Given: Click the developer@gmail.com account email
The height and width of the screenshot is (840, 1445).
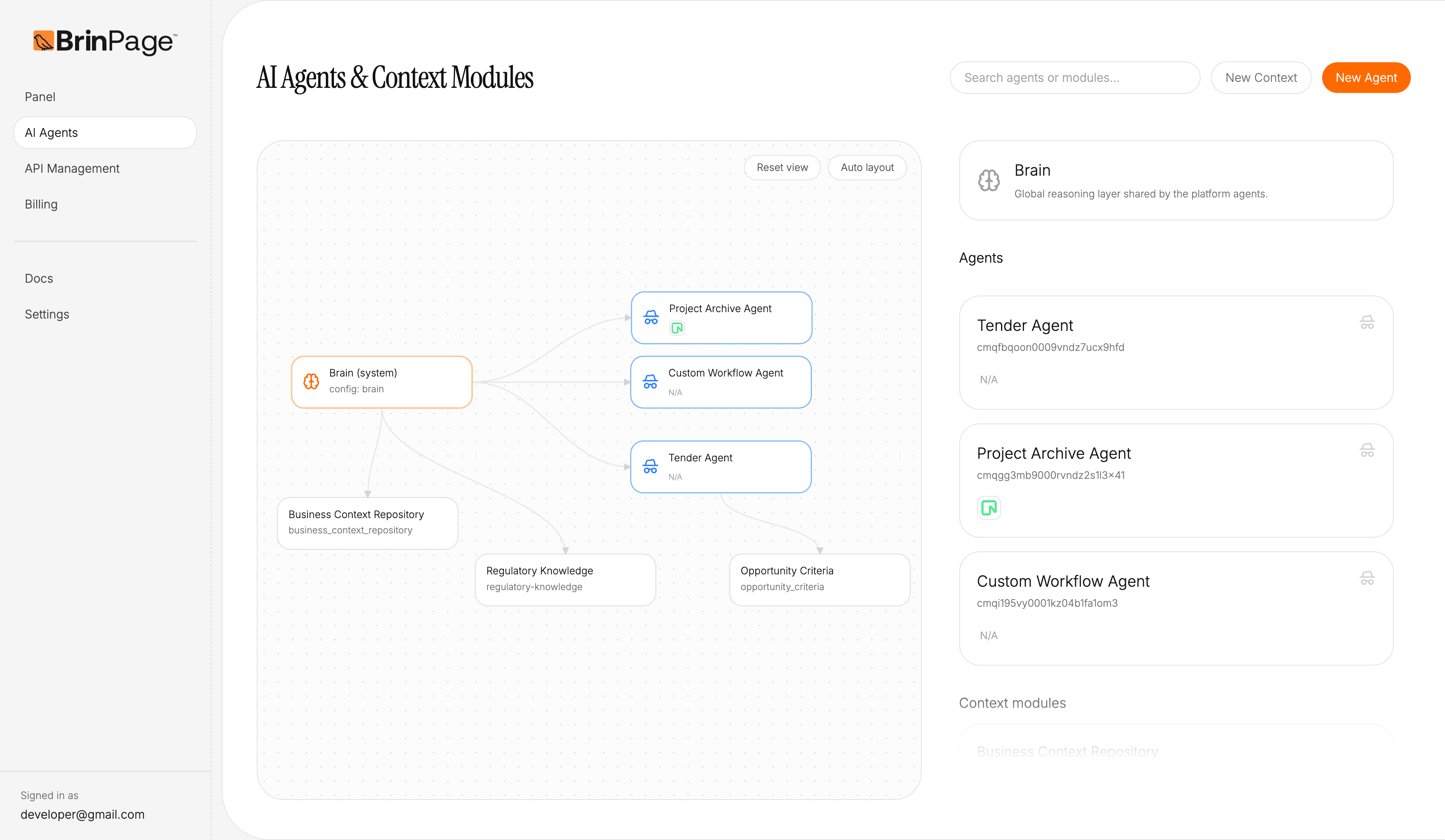Looking at the screenshot, I should pyautogui.click(x=83, y=814).
